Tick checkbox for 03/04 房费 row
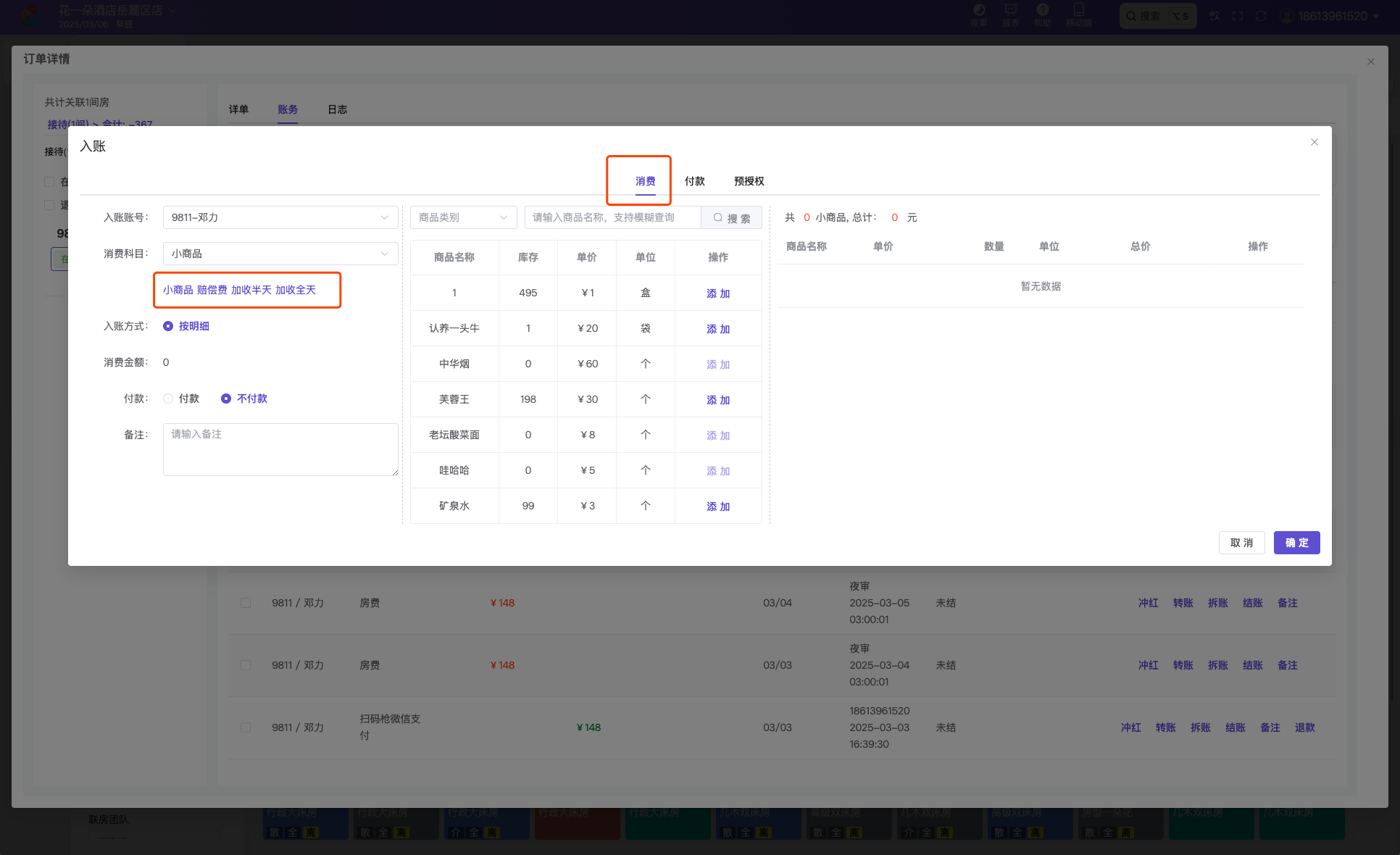Screen dimensions: 1400x855 coord(246,603)
